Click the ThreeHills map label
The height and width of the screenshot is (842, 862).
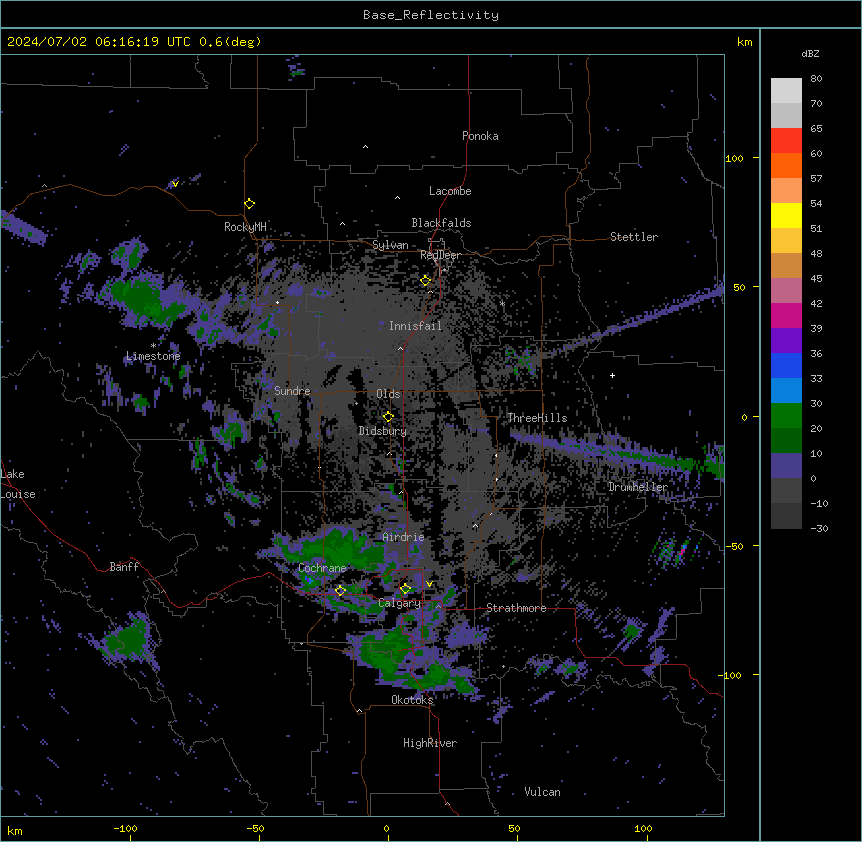537,418
